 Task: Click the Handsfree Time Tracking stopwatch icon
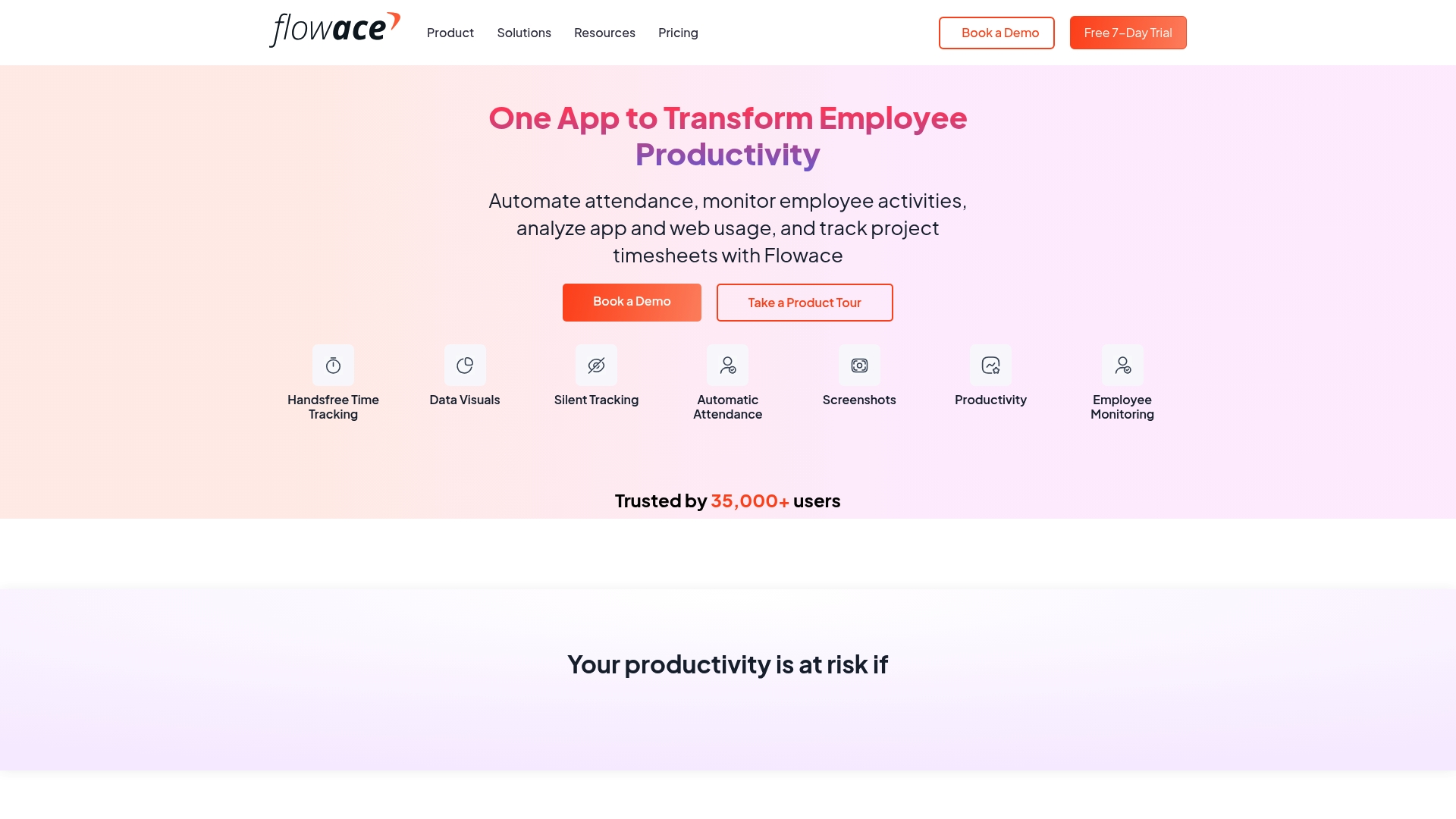334,365
